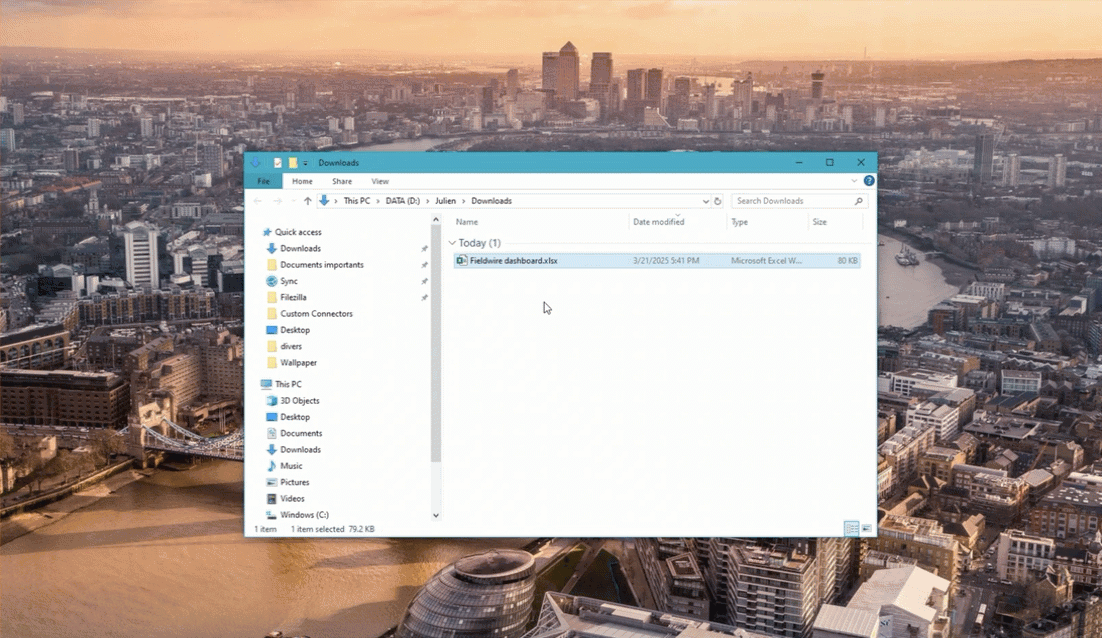1102x638 pixels.
Task: Select 3D Objects under This PC
Action: 300,400
